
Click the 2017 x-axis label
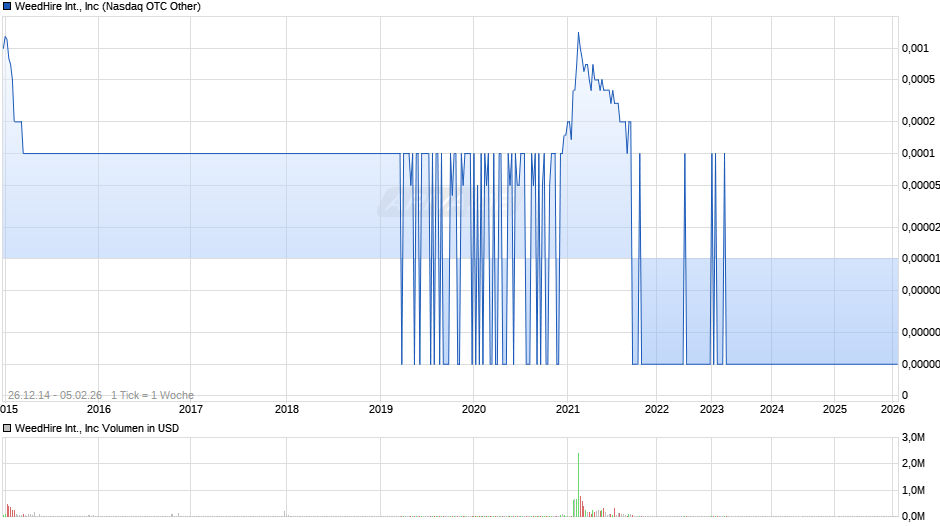(x=191, y=409)
